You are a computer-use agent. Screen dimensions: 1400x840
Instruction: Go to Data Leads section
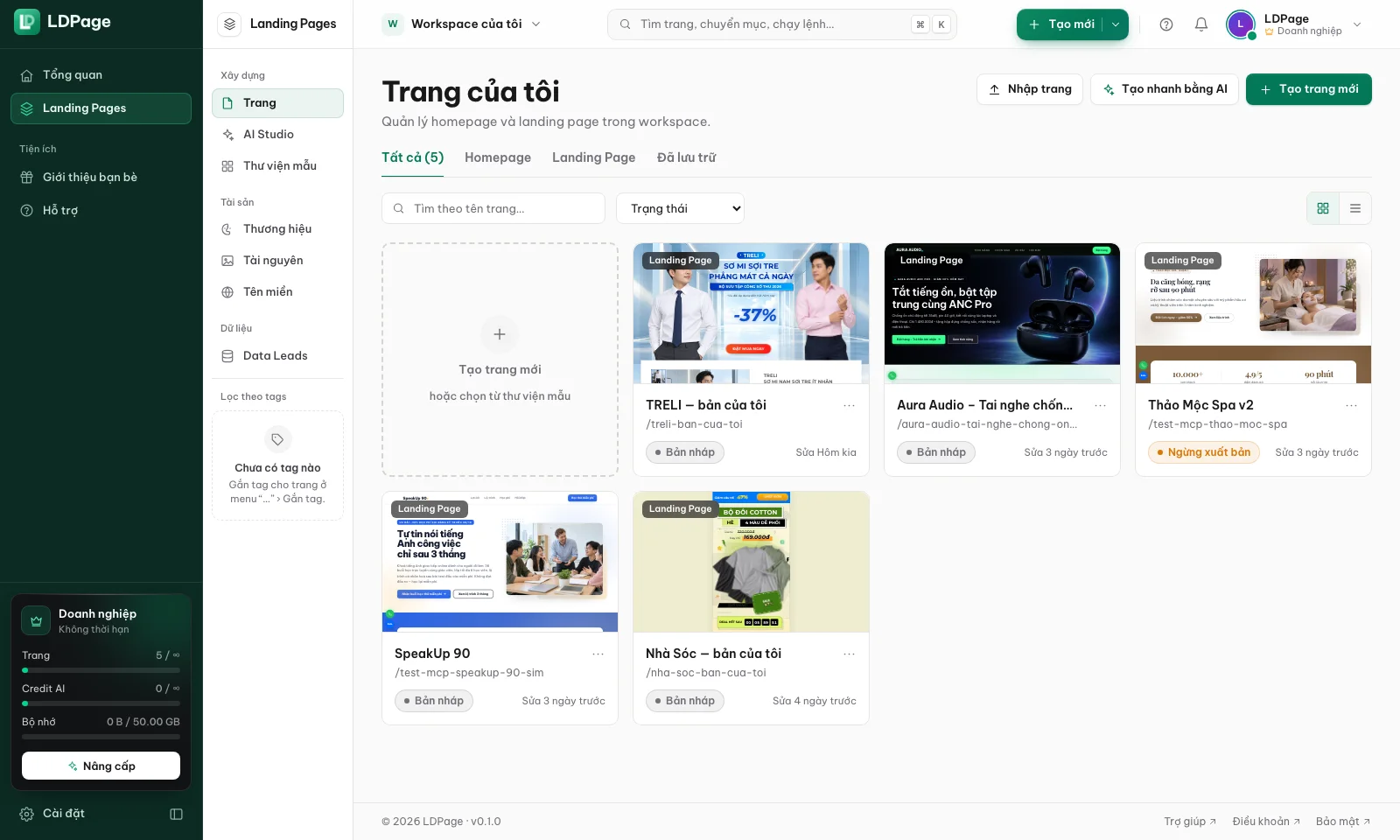[277, 356]
